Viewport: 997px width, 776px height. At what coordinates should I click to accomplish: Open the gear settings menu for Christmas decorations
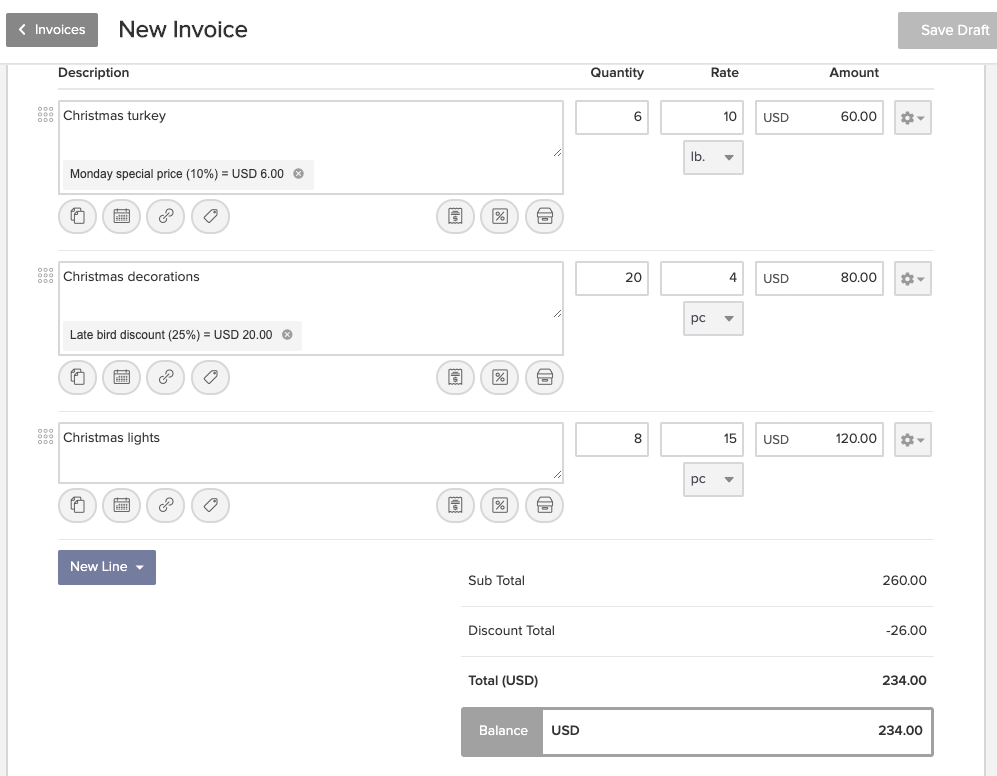pos(912,279)
